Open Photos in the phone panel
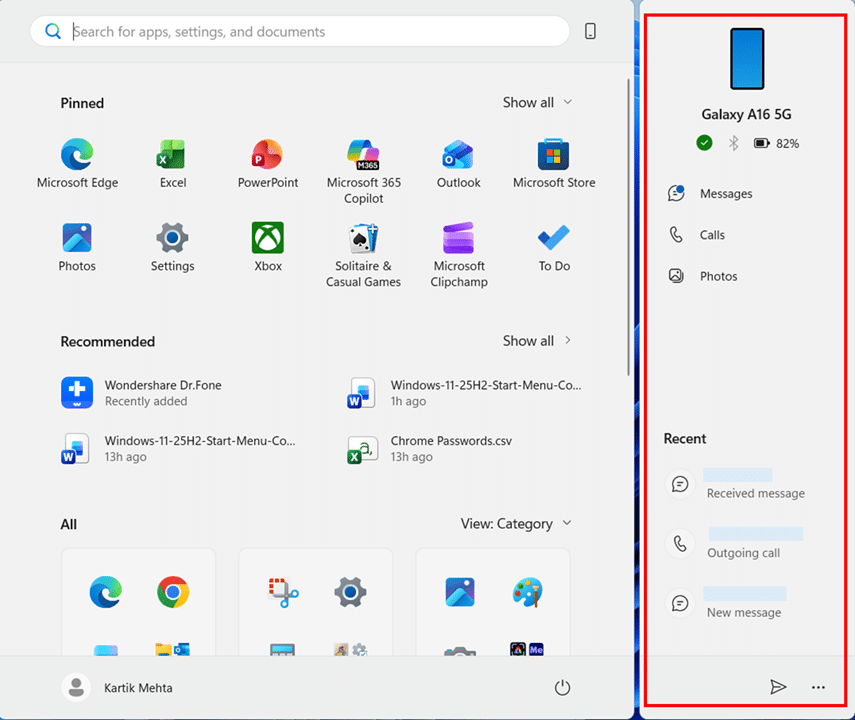855x720 pixels. (x=718, y=276)
